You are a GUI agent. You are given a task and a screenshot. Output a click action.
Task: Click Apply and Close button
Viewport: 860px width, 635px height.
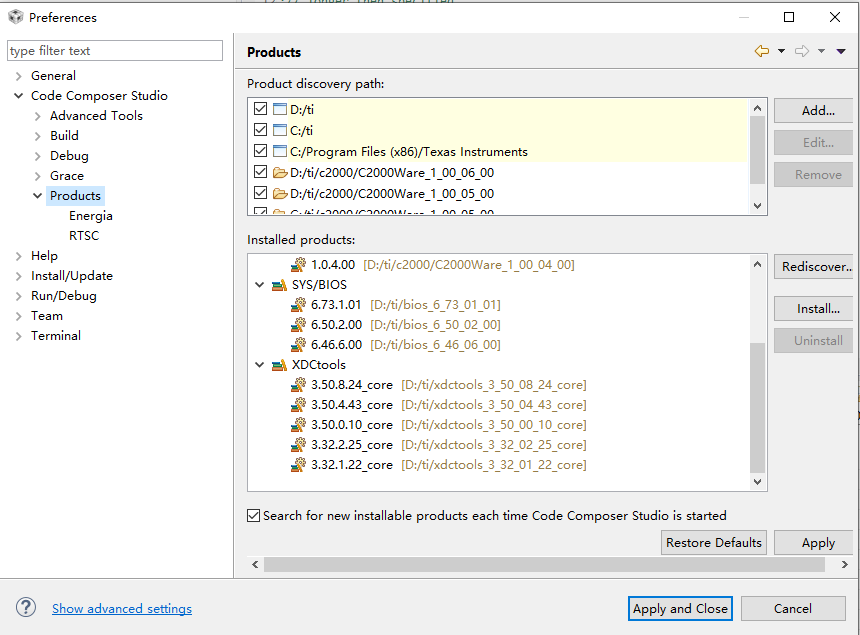pos(680,608)
